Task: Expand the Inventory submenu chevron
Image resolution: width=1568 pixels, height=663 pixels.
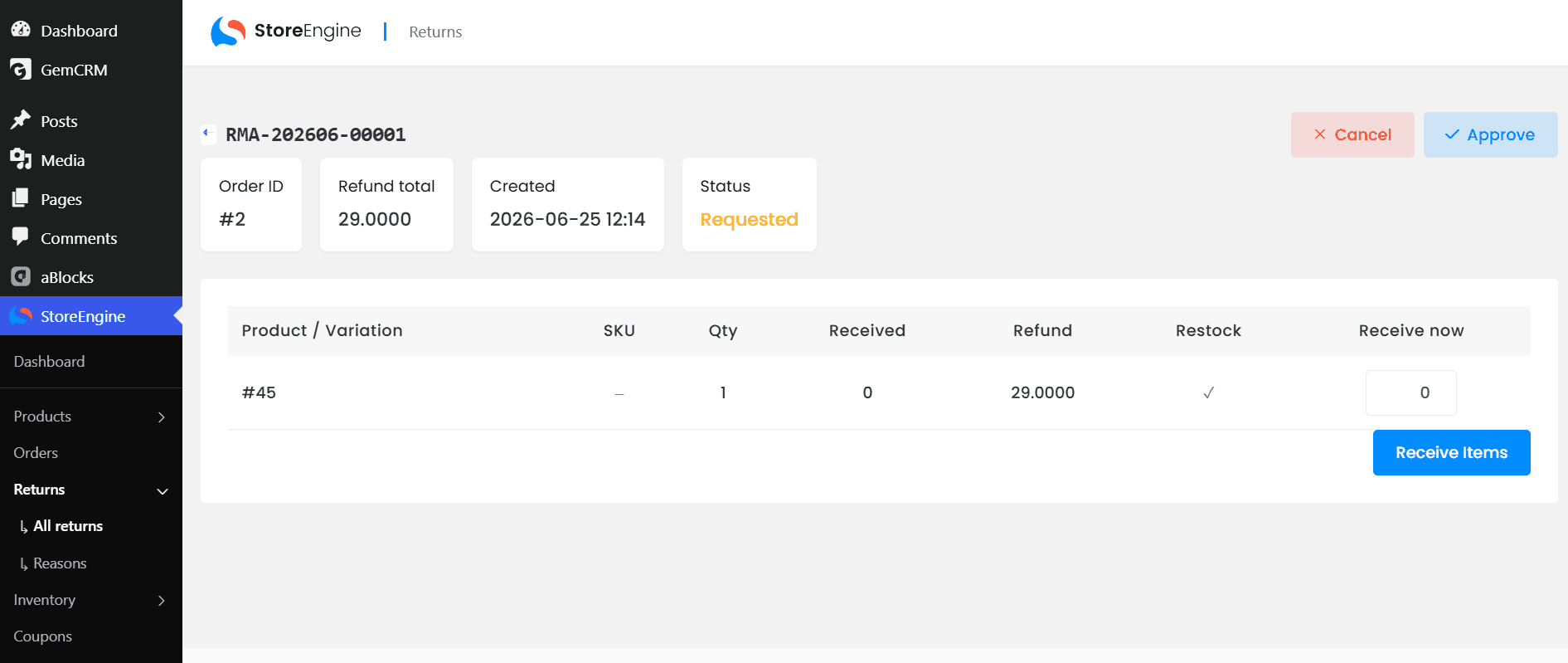Action: 162,600
